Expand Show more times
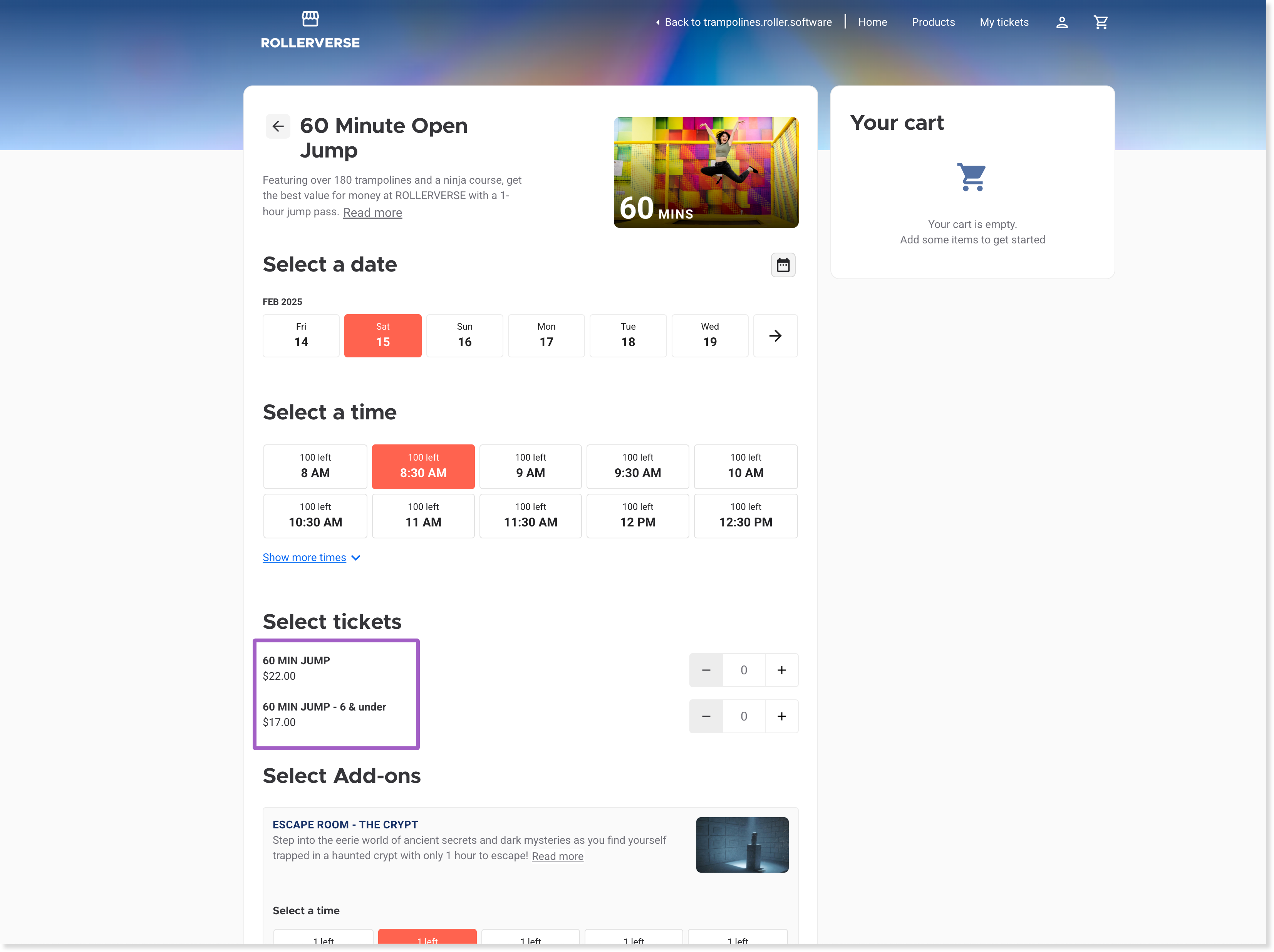Viewport: 1274px width, 952px height. (x=311, y=558)
